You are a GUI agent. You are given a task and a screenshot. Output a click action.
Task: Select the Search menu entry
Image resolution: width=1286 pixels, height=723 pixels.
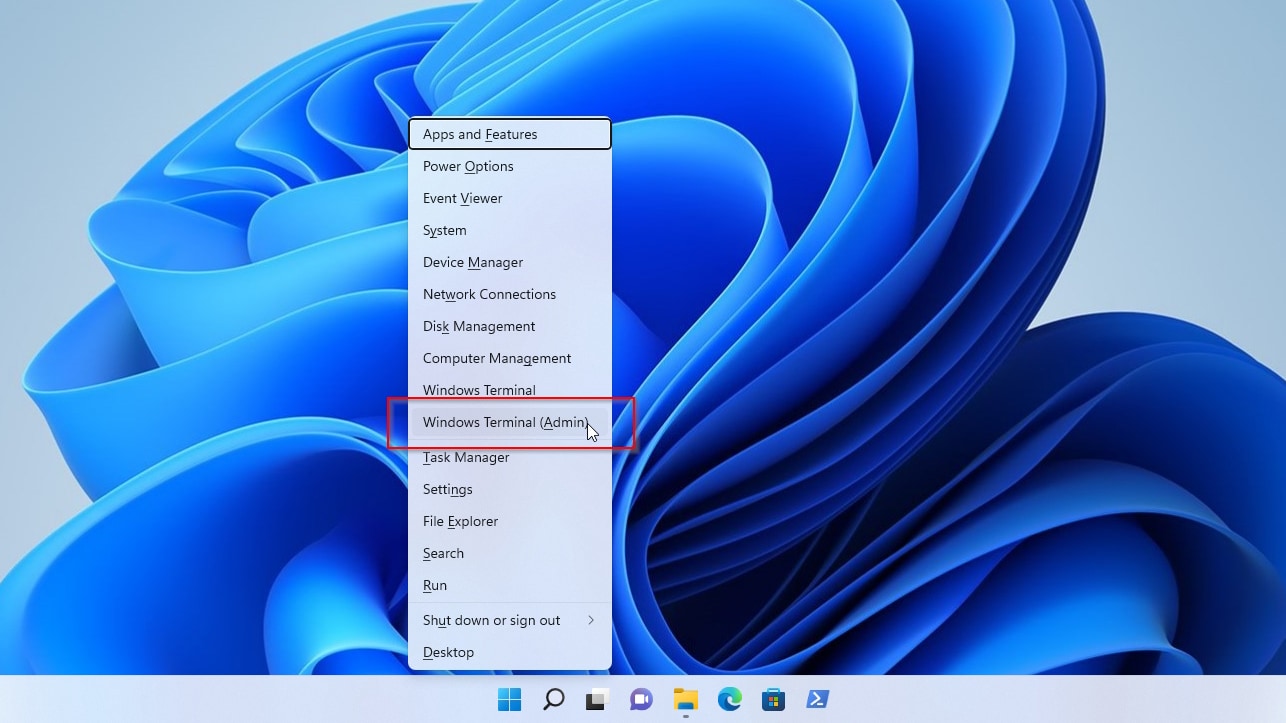tap(510, 553)
